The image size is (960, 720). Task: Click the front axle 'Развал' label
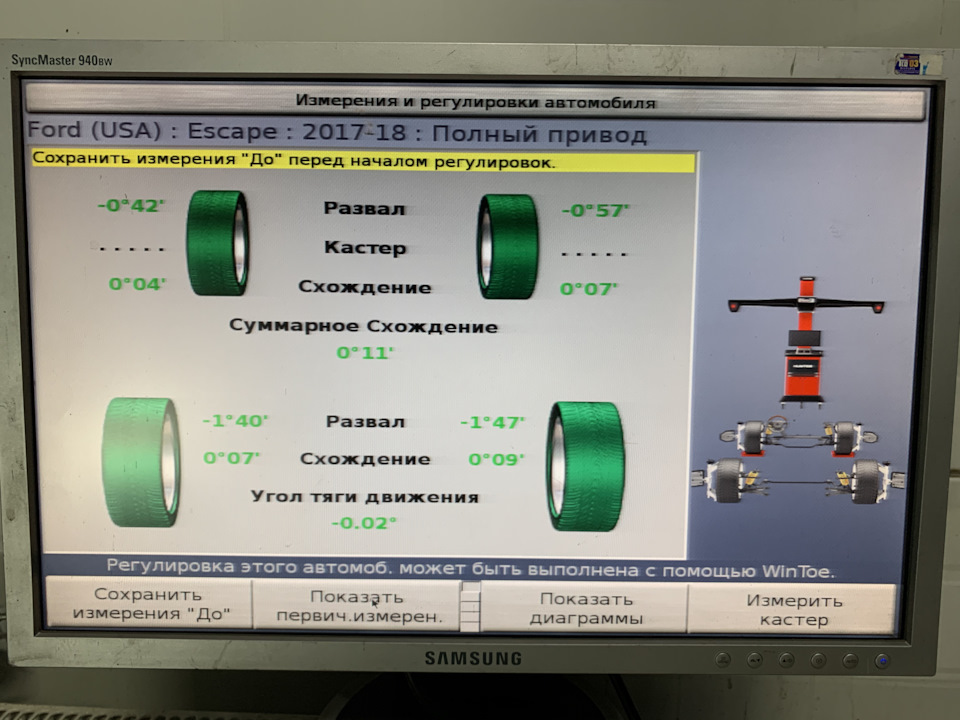pyautogui.click(x=364, y=209)
